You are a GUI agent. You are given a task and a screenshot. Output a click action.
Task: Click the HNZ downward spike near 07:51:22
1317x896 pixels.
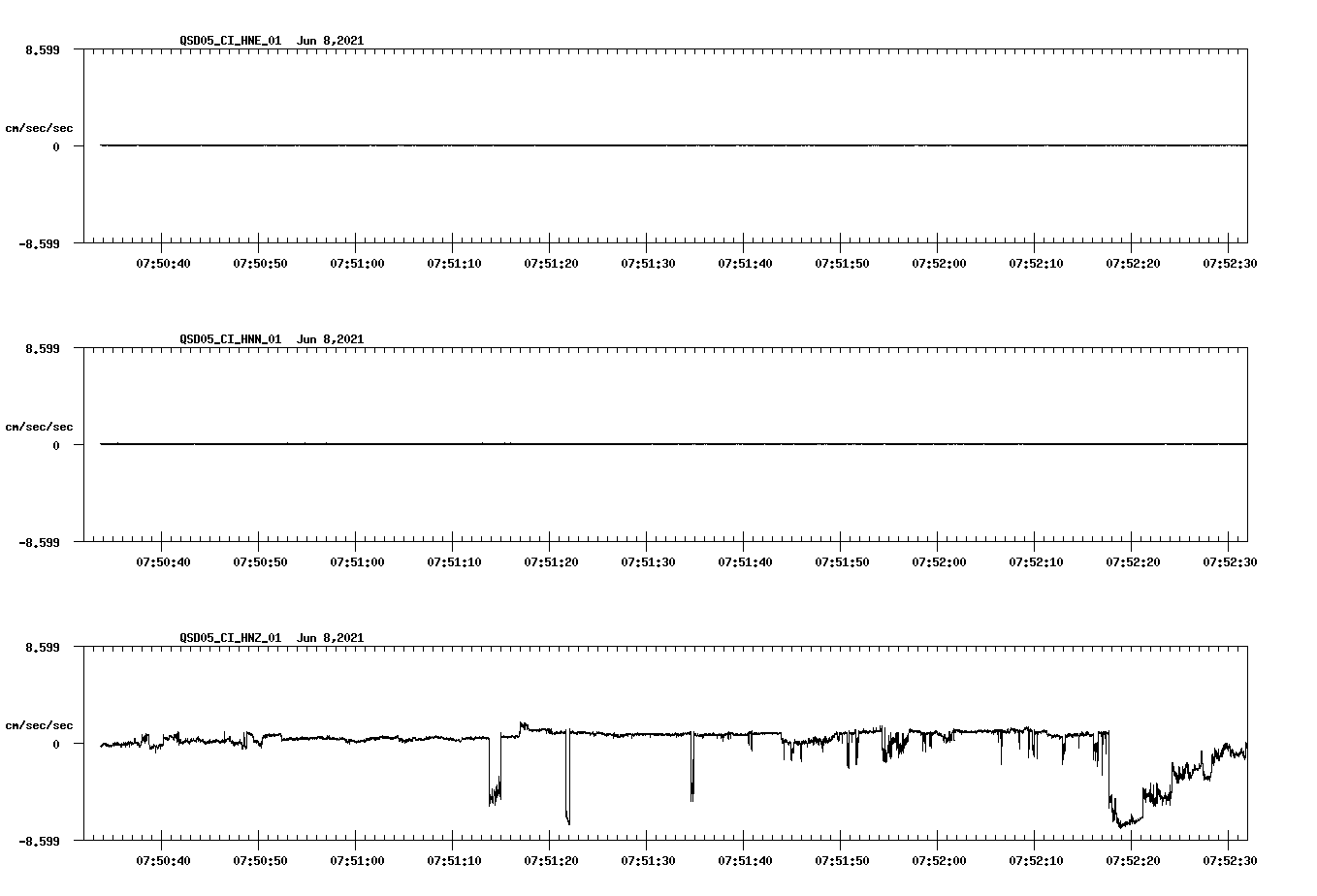click(567, 779)
